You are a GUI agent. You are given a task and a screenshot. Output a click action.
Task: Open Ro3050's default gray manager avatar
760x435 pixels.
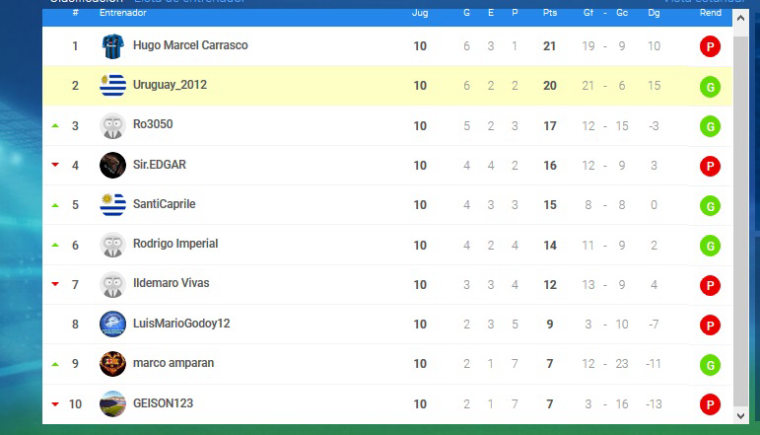tap(112, 126)
